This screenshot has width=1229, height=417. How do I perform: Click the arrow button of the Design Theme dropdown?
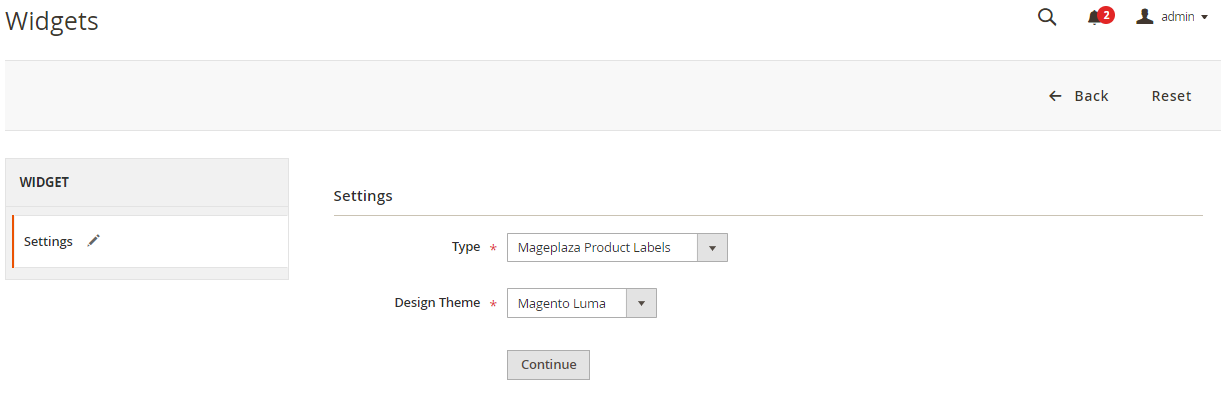(x=641, y=303)
